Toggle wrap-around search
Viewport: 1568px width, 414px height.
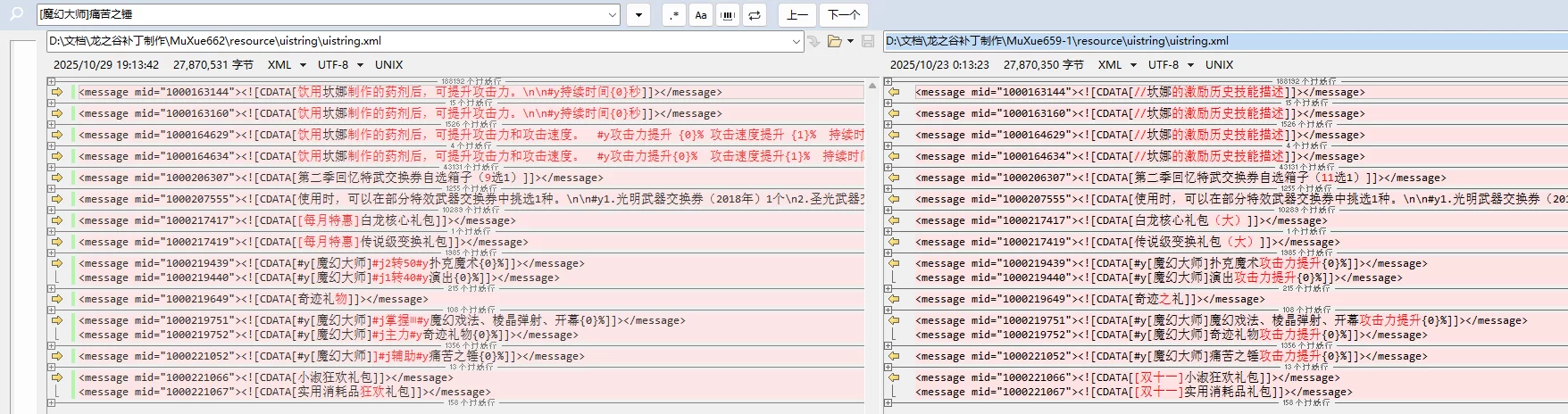(755, 14)
